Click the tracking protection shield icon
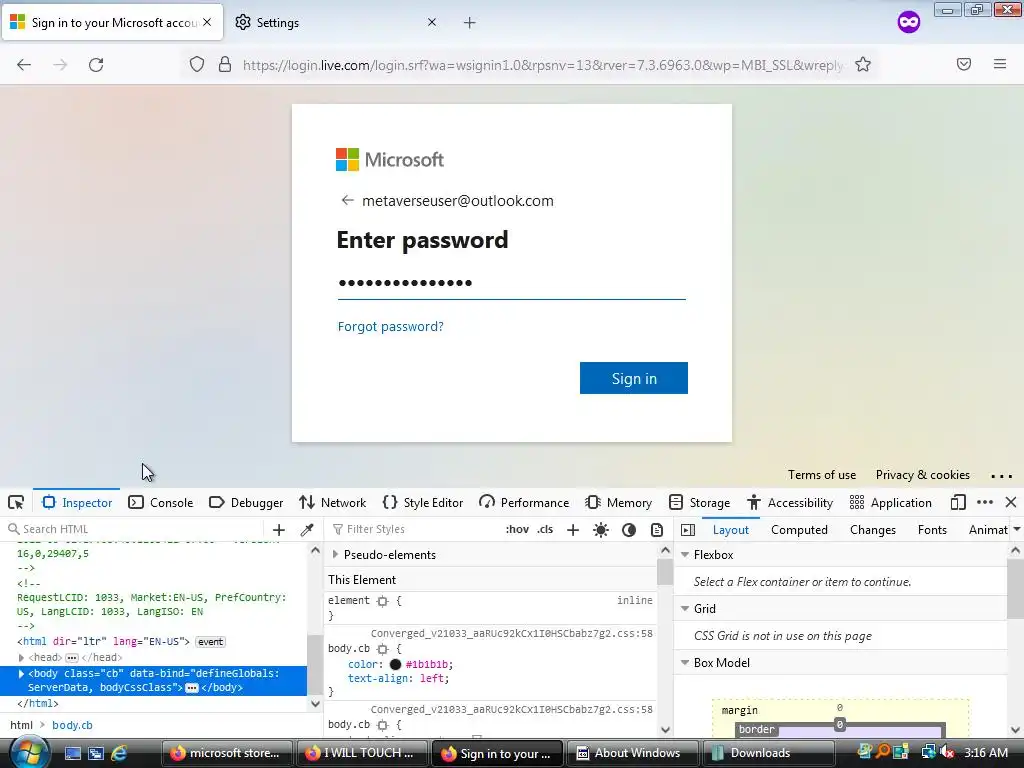The height and width of the screenshot is (768, 1024). coord(197,65)
